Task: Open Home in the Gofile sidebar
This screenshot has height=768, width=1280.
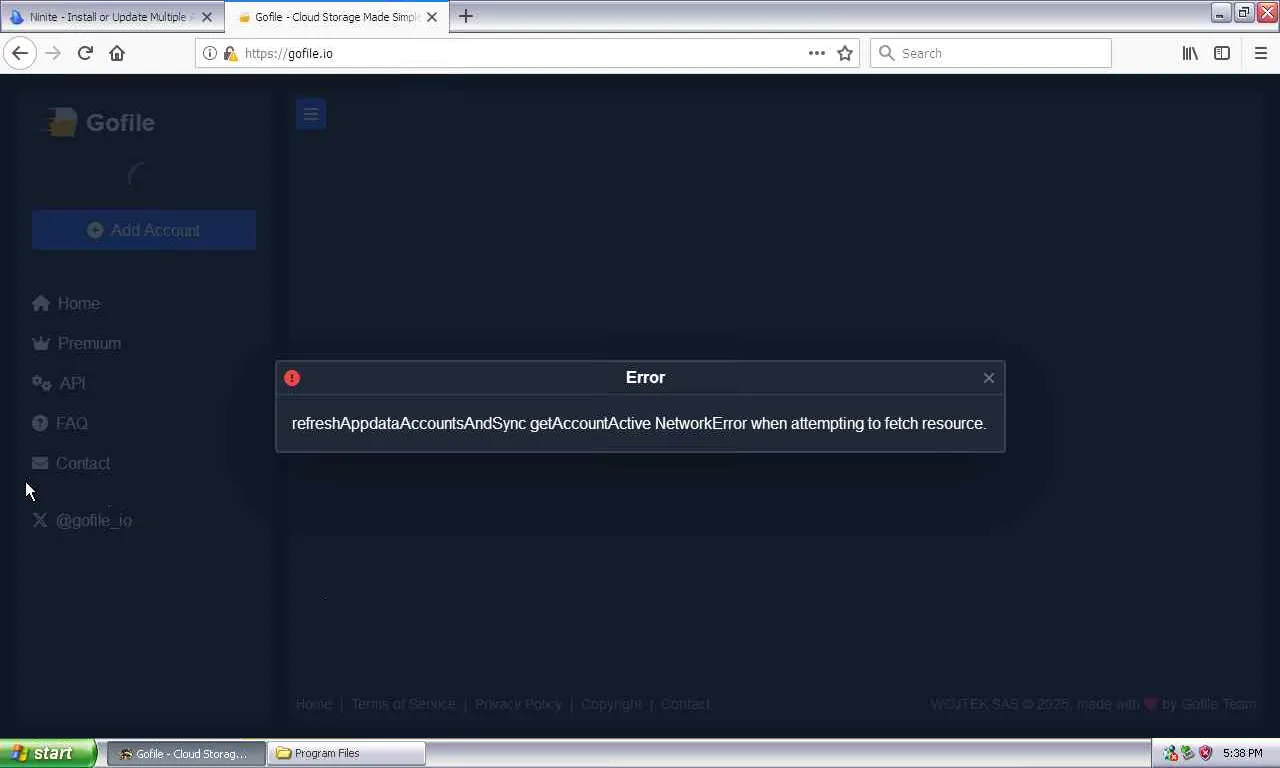Action: pos(66,303)
